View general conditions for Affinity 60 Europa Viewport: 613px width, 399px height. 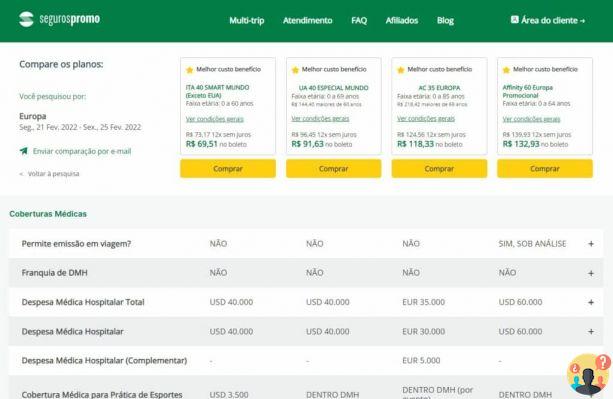(531, 119)
